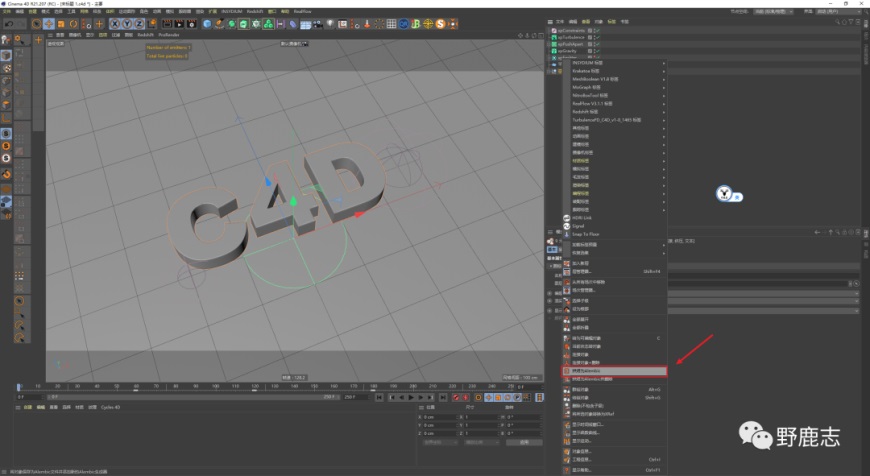Image resolution: width=870 pixels, height=476 pixels.
Task: Select xpTurbulence in object manager
Action: (571, 37)
